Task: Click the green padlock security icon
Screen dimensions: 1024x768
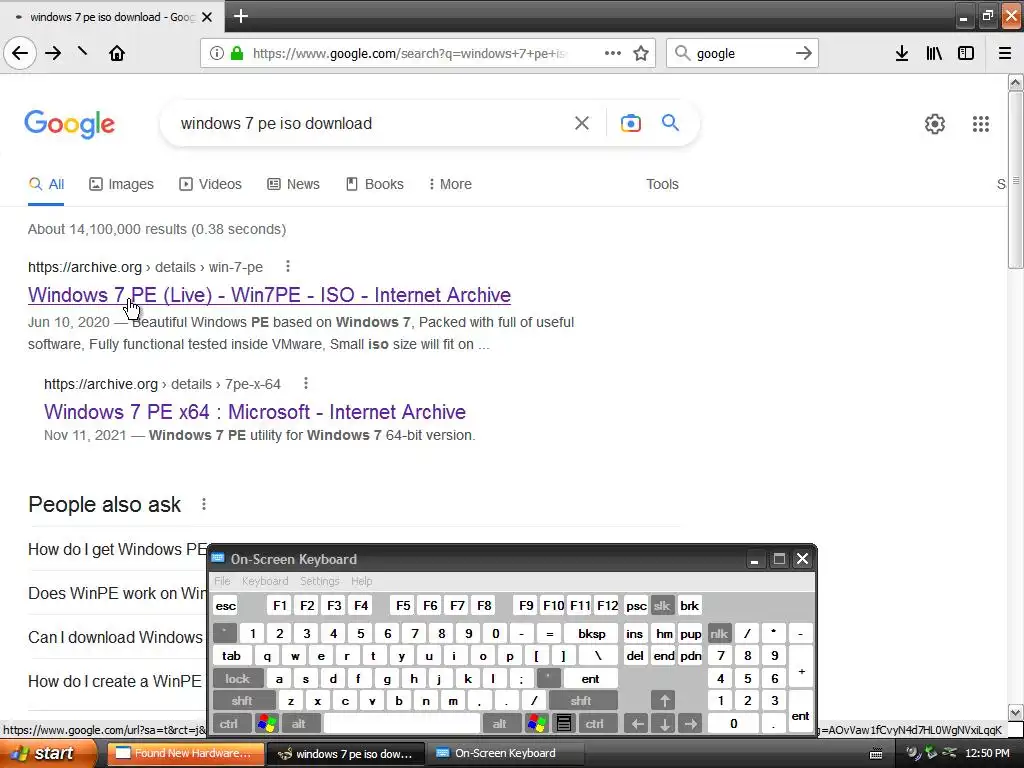Action: point(237,53)
